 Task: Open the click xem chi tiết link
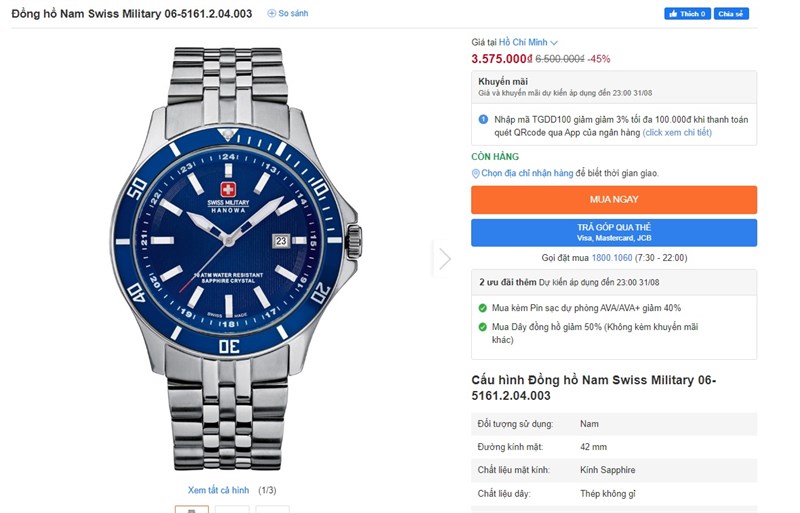click(677, 132)
